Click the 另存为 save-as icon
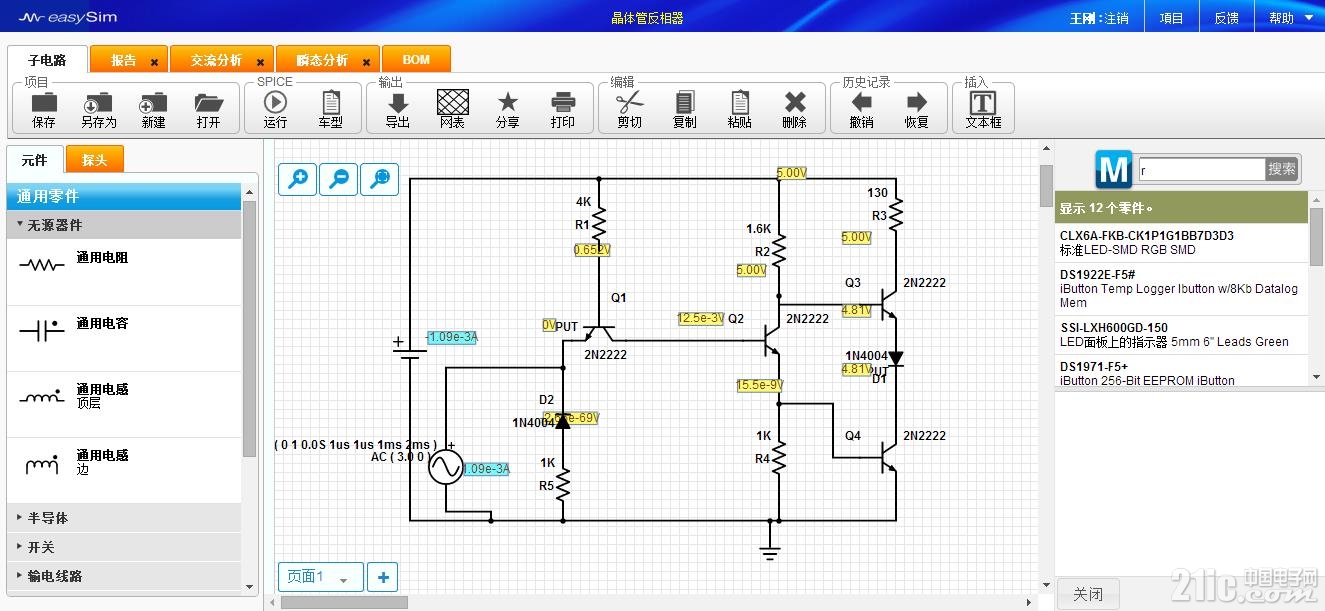This screenshot has height=611, width=1325. 98,102
